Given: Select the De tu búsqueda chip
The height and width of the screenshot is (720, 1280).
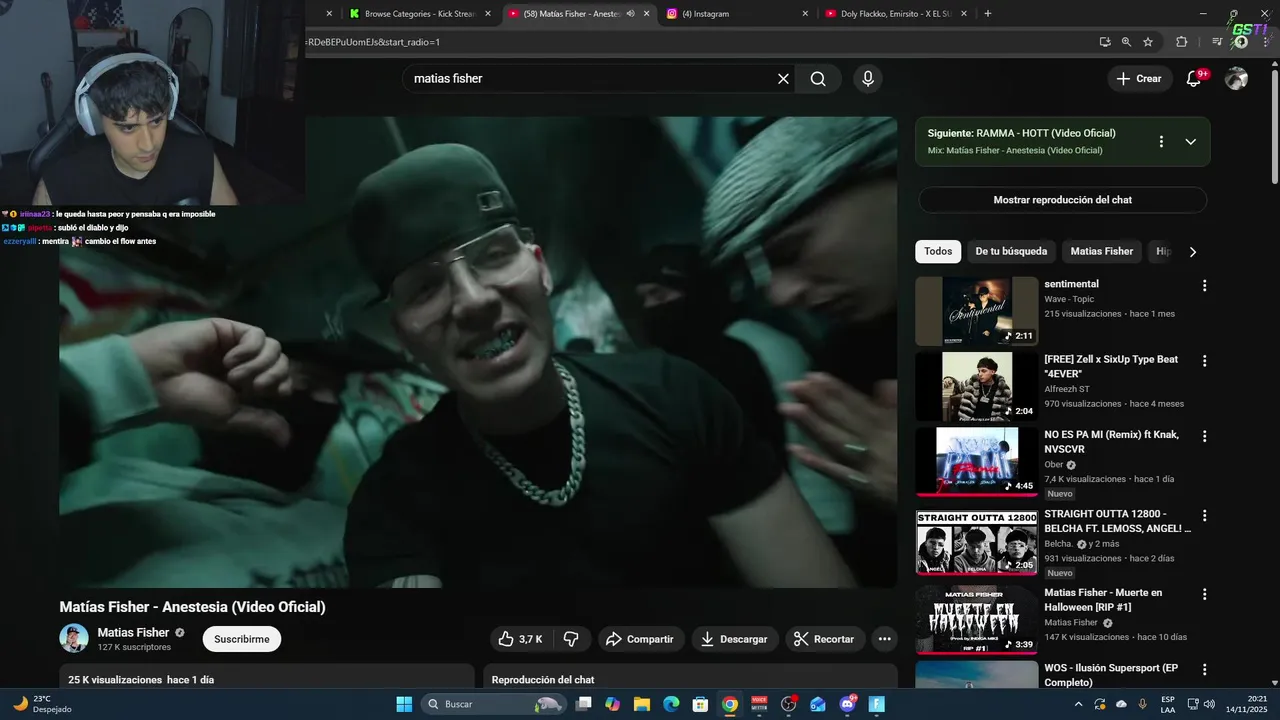Looking at the screenshot, I should [x=1011, y=252].
